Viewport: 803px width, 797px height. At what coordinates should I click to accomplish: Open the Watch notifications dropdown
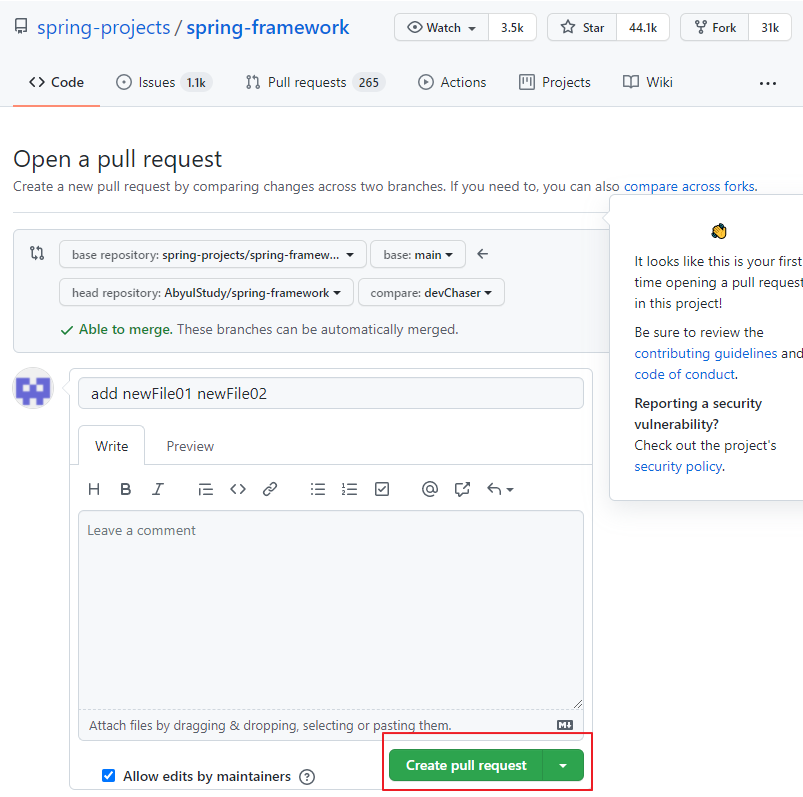441,28
